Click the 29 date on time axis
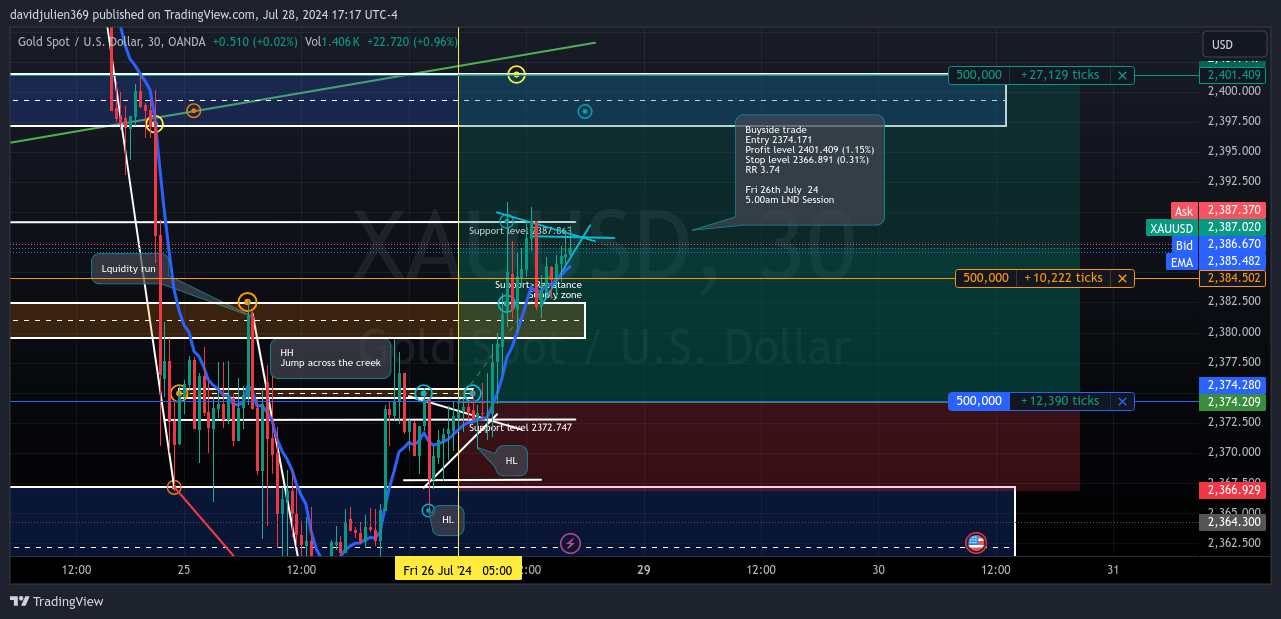This screenshot has height=619, width=1281. click(x=644, y=570)
